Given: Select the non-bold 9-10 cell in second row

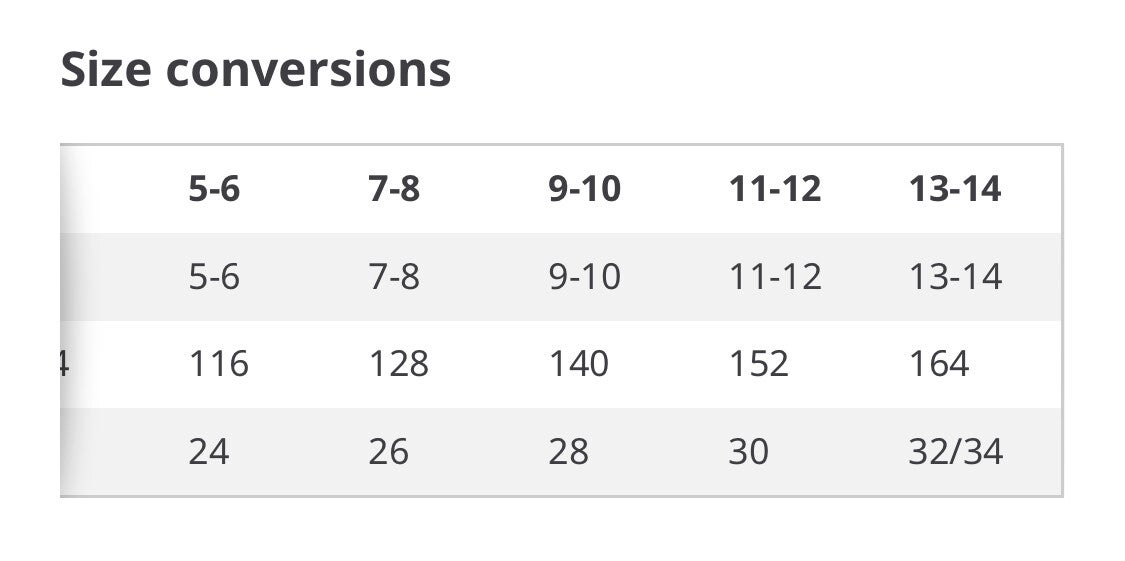Looking at the screenshot, I should point(584,276).
